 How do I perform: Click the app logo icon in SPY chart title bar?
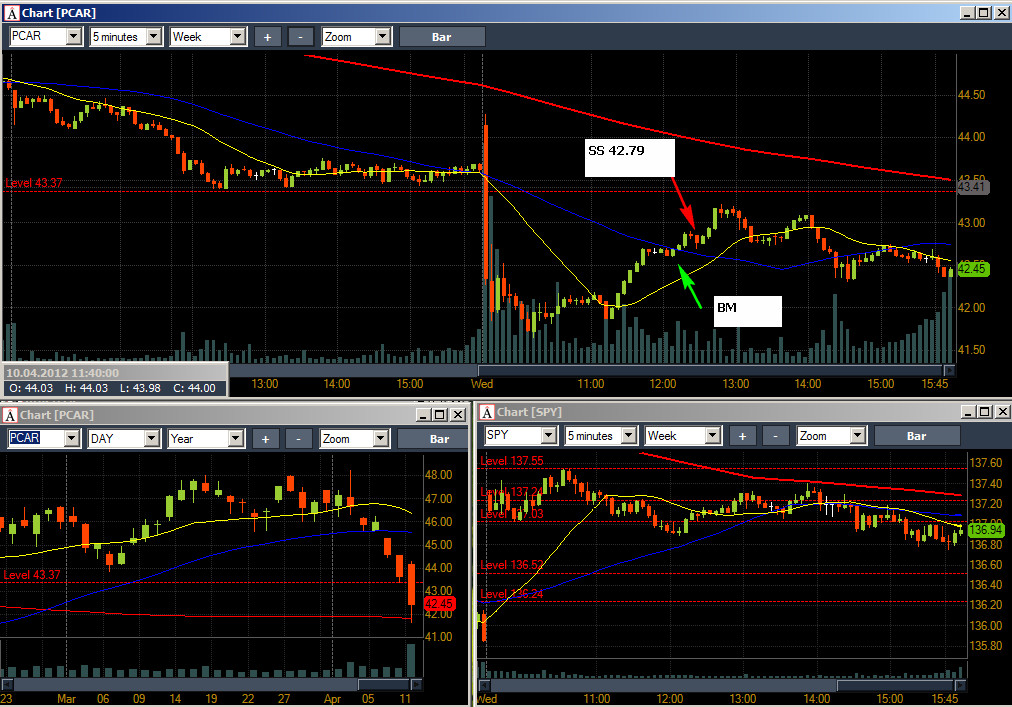point(487,412)
